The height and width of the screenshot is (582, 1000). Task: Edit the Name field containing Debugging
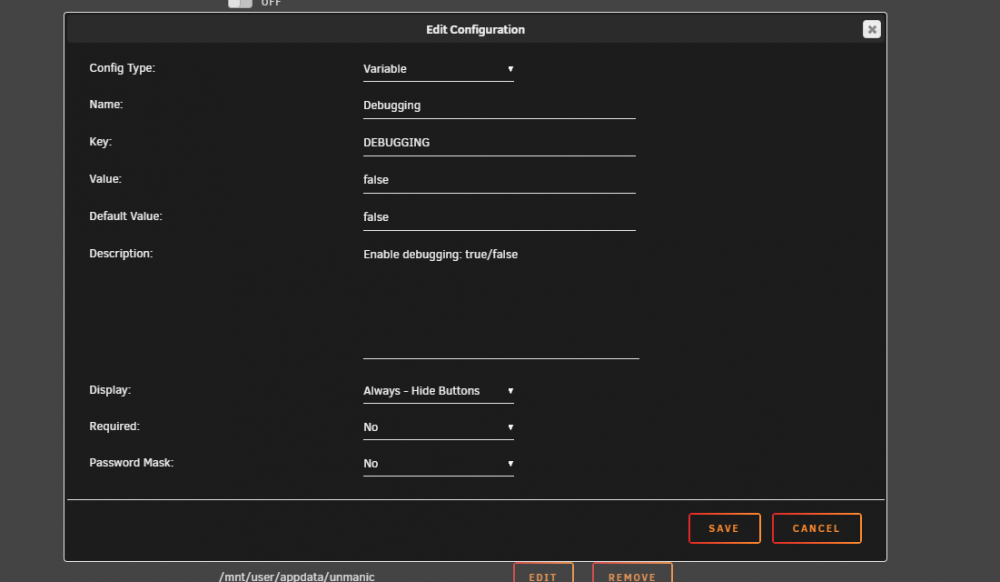tap(499, 106)
